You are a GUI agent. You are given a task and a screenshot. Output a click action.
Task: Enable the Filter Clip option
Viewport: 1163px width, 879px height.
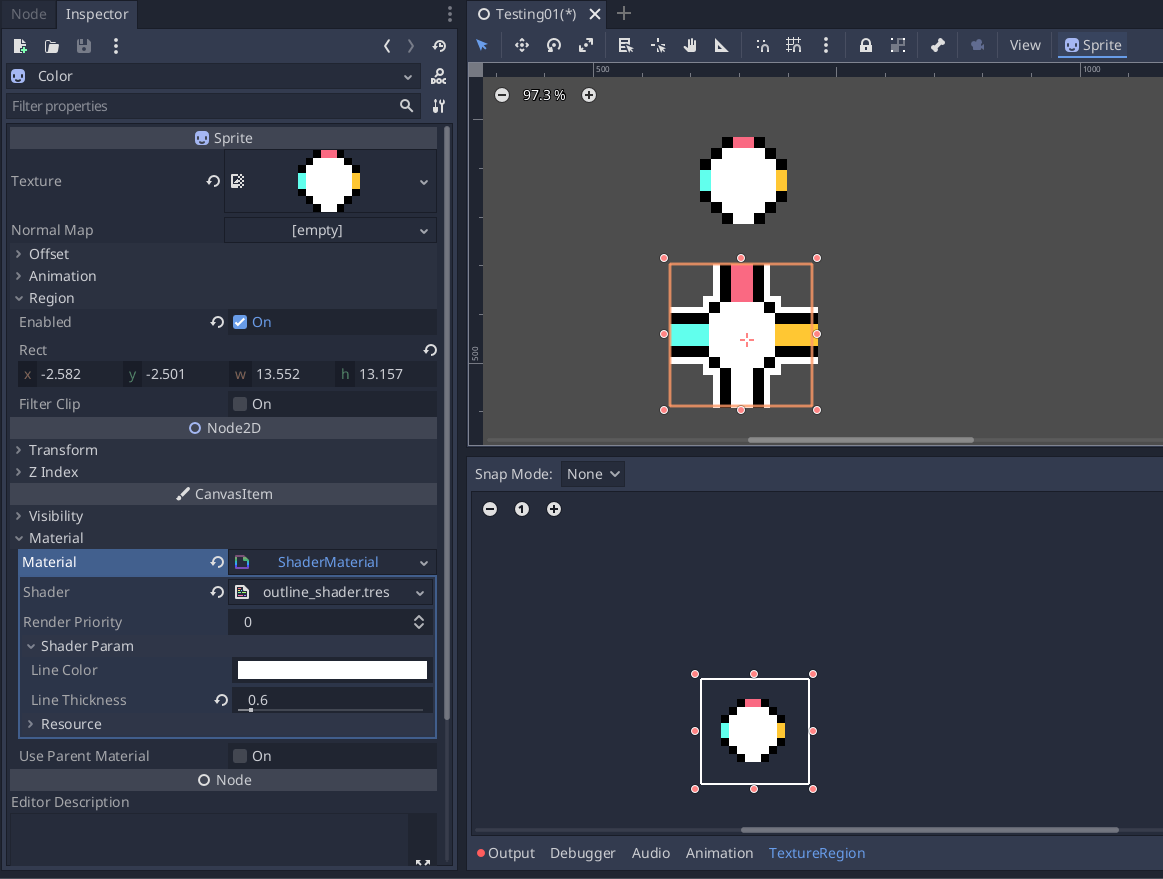click(239, 404)
